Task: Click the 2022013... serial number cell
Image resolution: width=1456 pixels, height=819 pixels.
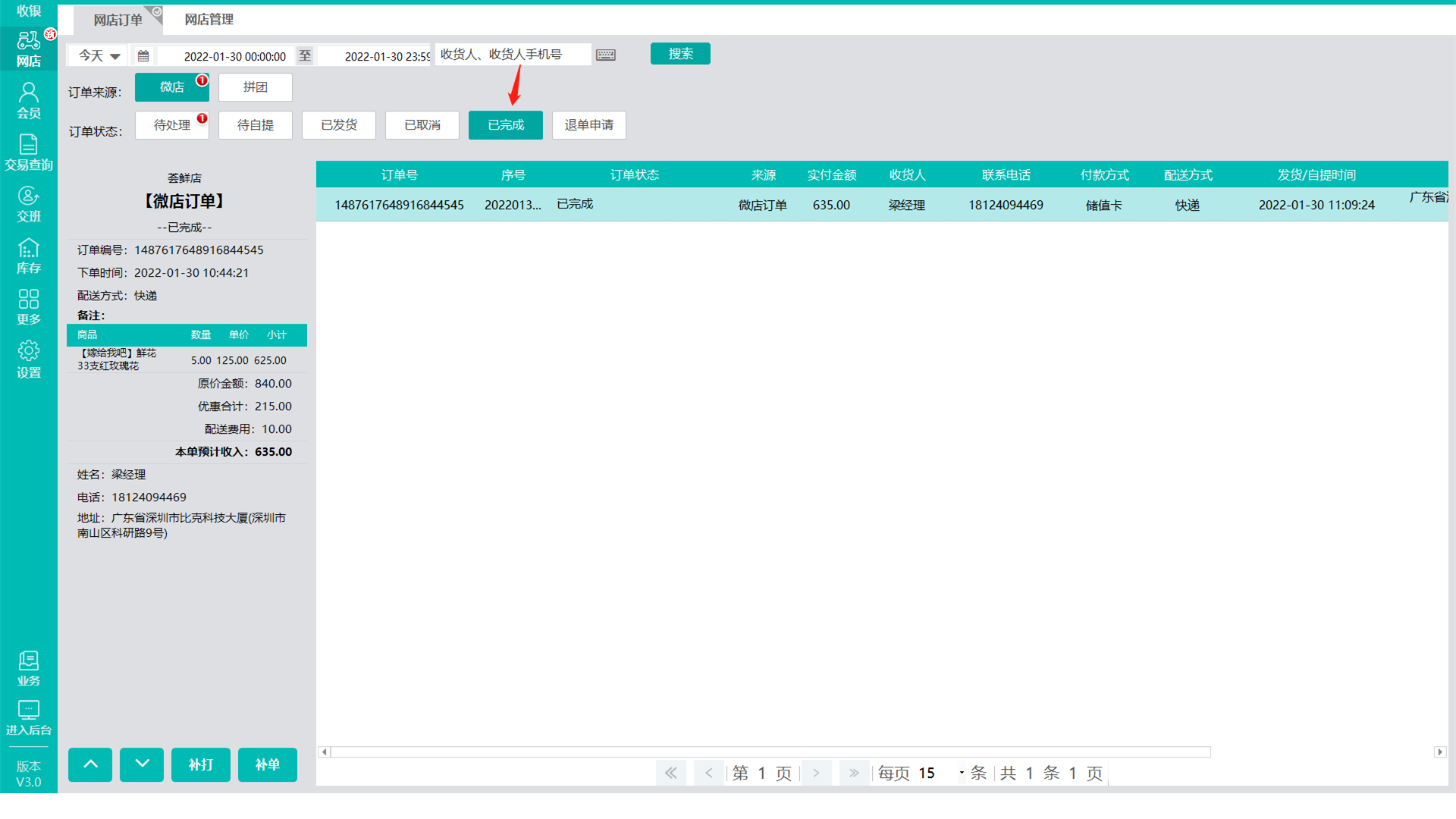Action: coord(513,206)
